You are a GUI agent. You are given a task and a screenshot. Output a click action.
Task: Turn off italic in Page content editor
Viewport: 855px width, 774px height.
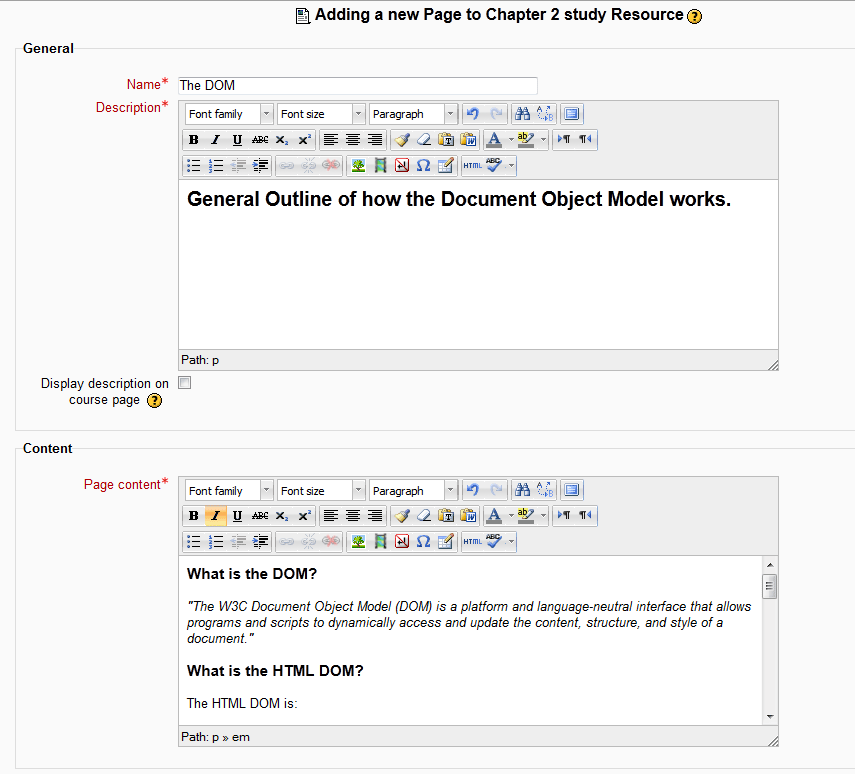click(215, 515)
